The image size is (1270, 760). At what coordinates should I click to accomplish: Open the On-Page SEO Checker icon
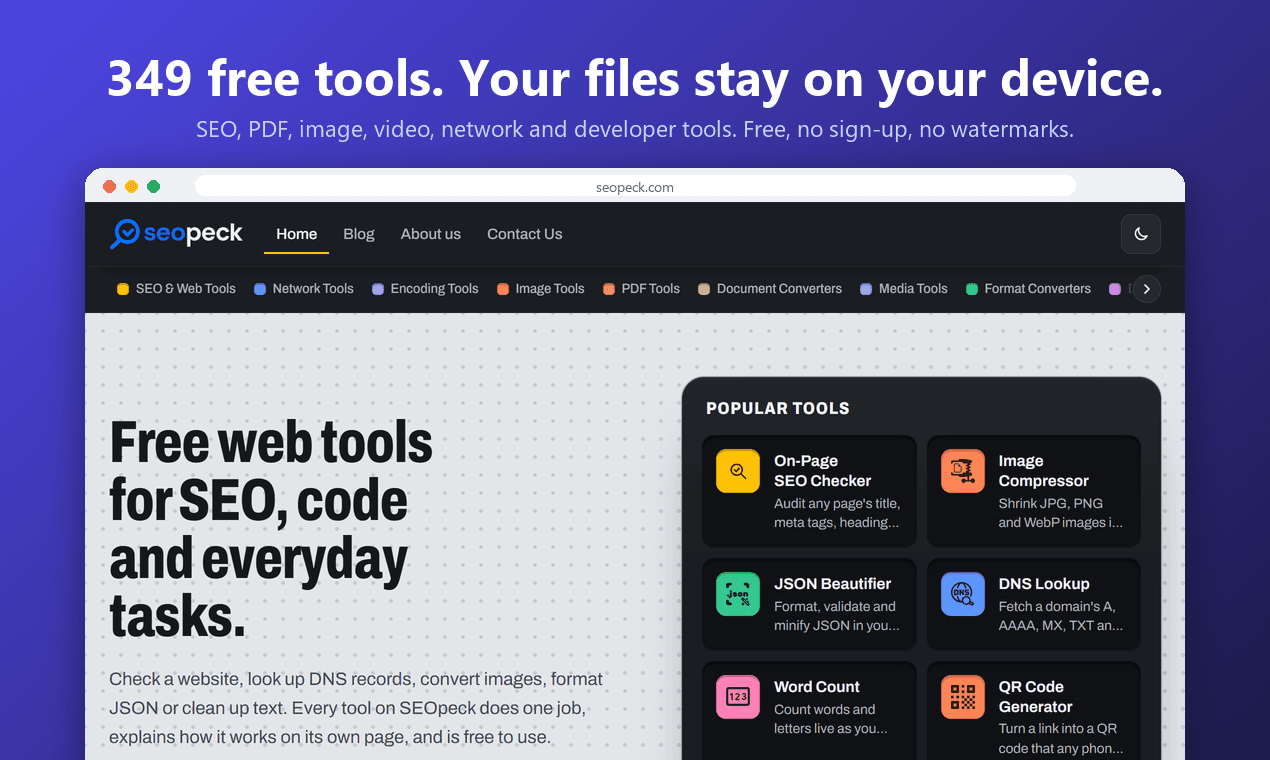point(738,471)
